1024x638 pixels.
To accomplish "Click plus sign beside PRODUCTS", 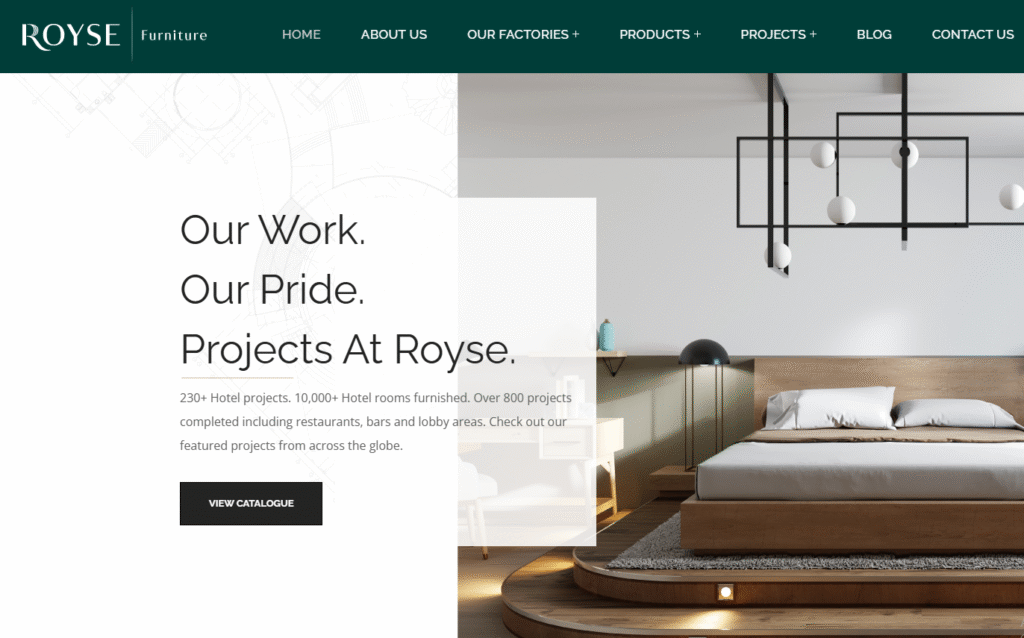I will pos(697,35).
